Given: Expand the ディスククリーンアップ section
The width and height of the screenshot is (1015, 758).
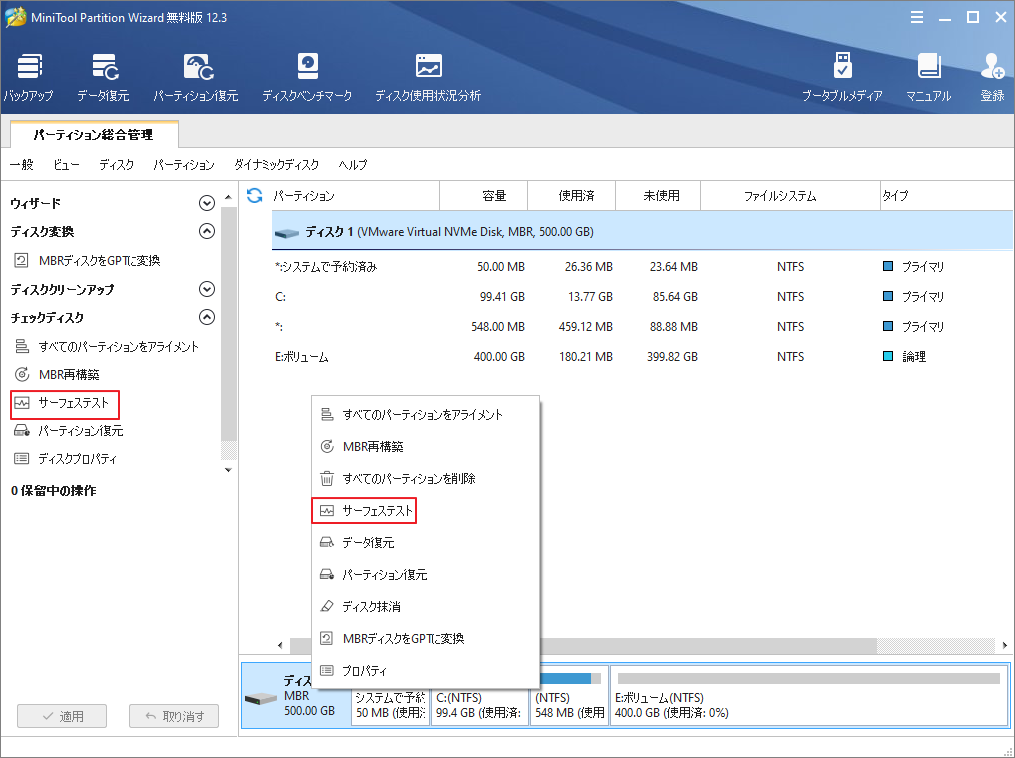Looking at the screenshot, I should point(207,290).
